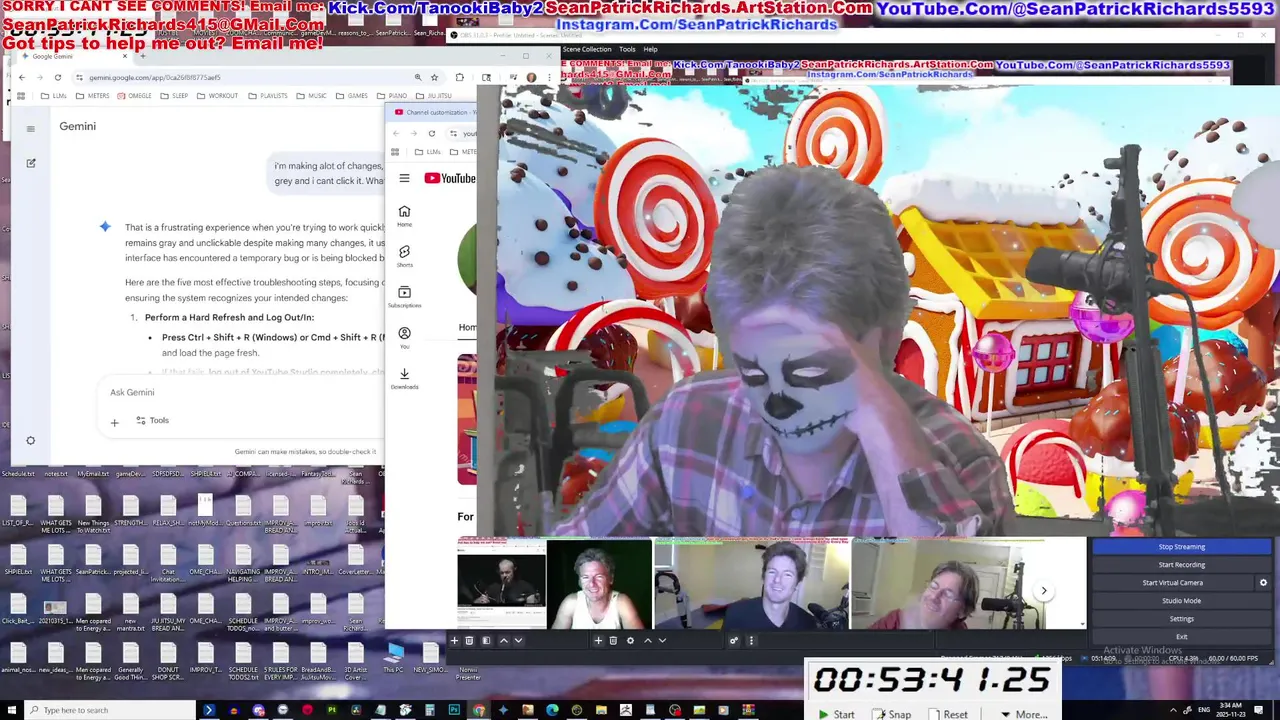Open the Tools option in Gemini prompt box
This screenshot has width=1280, height=720.
pos(153,421)
